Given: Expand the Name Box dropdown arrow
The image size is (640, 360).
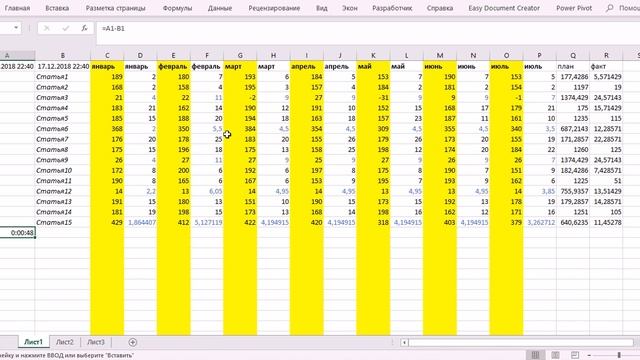Looking at the screenshot, I should (16, 28).
